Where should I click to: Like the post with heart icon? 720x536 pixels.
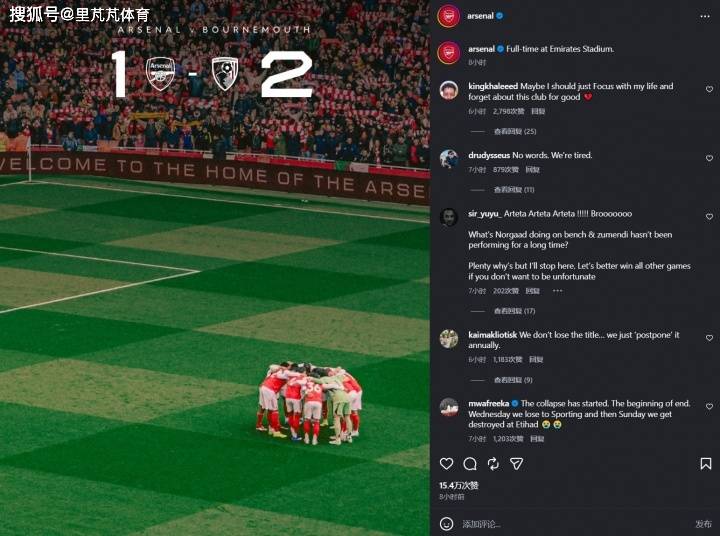point(446,464)
